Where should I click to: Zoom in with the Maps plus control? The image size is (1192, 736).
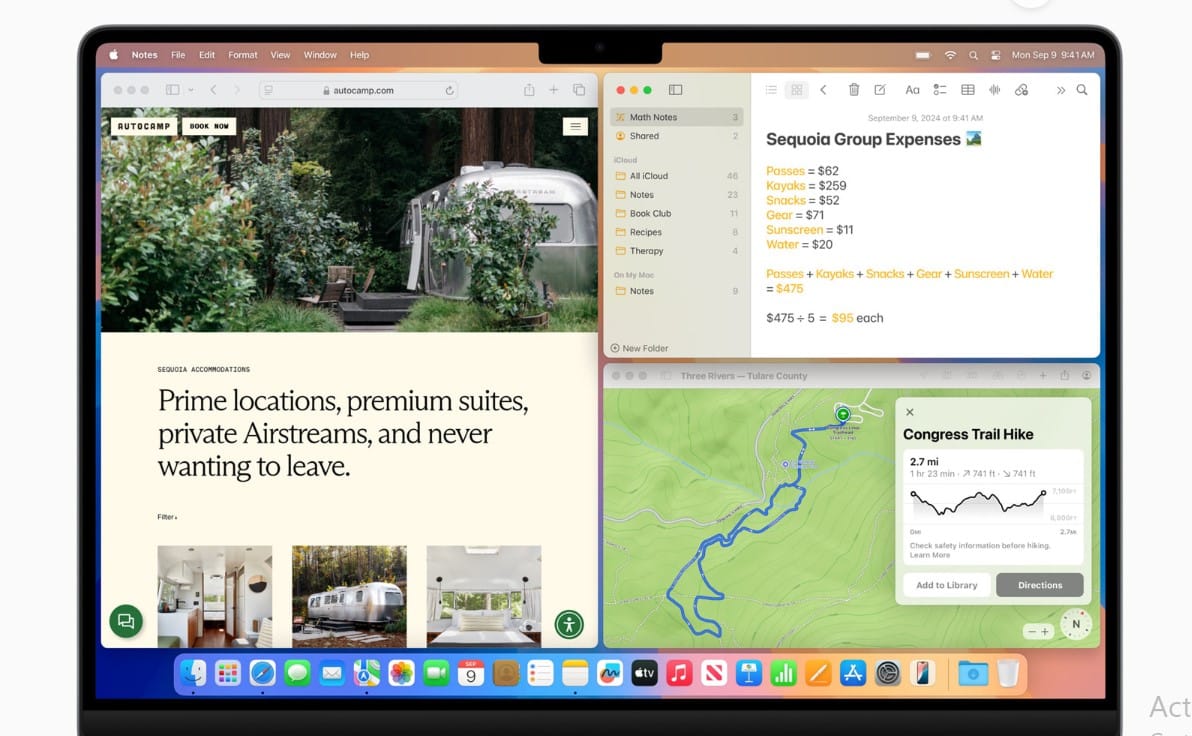click(x=1045, y=632)
